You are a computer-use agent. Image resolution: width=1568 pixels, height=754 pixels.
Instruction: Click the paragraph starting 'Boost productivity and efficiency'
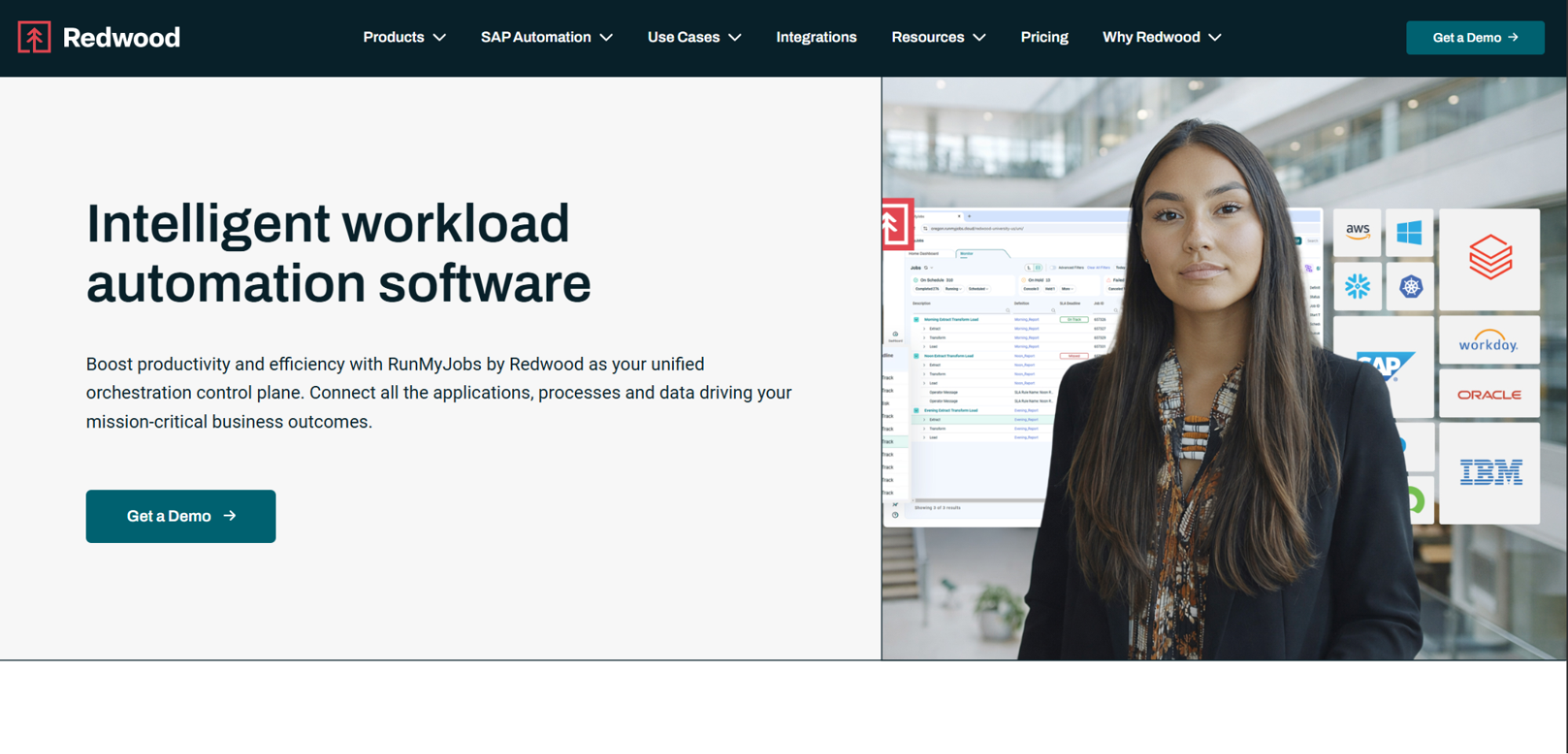[x=439, y=393]
